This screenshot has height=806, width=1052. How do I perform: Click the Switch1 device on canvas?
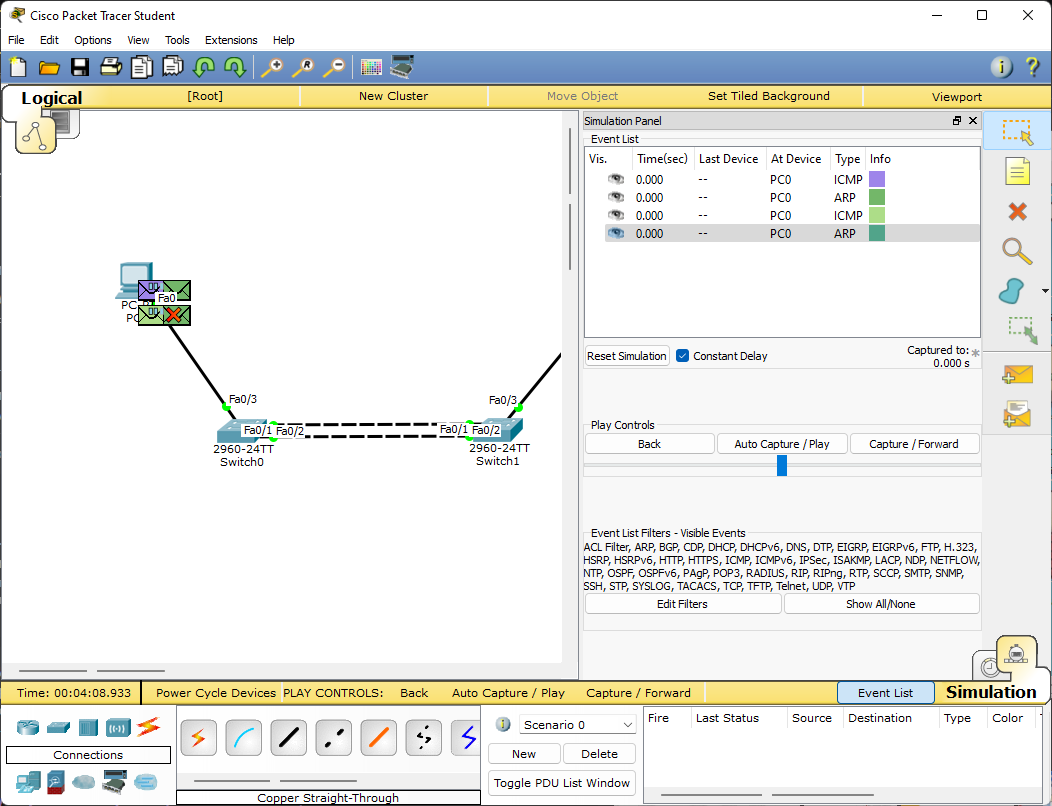click(498, 430)
